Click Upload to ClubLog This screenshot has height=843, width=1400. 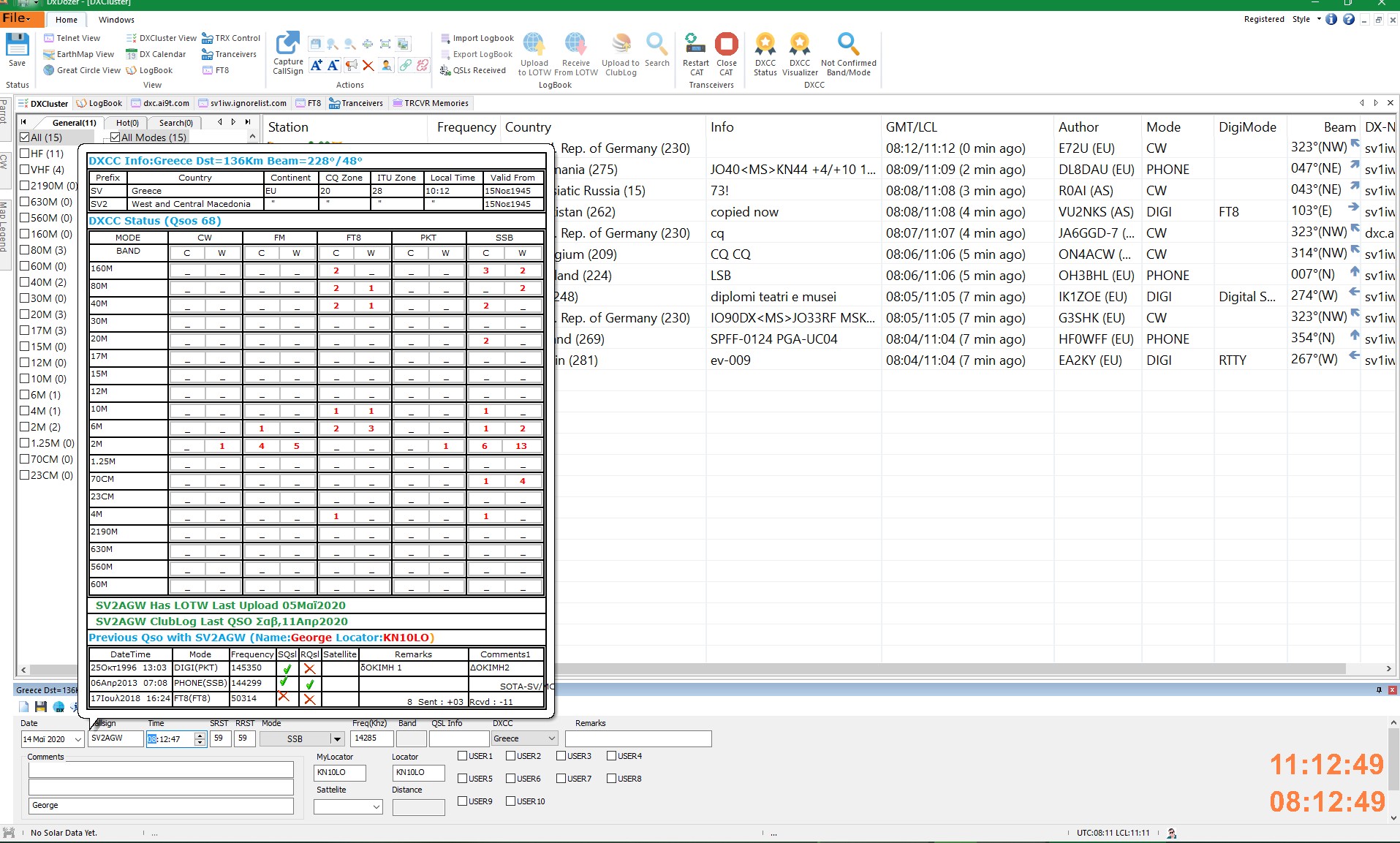621,54
